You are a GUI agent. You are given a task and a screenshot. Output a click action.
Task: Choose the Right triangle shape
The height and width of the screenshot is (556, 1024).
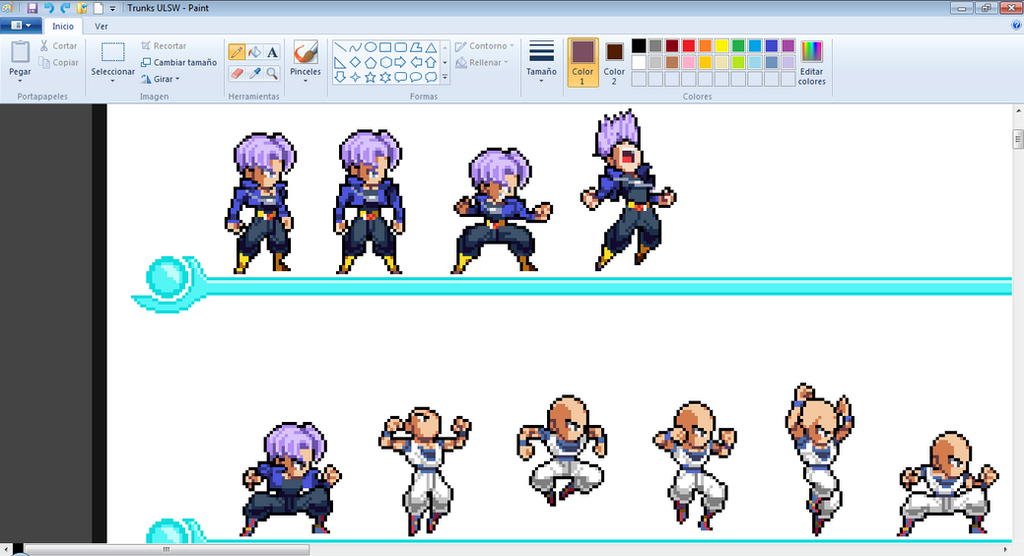coord(340,63)
